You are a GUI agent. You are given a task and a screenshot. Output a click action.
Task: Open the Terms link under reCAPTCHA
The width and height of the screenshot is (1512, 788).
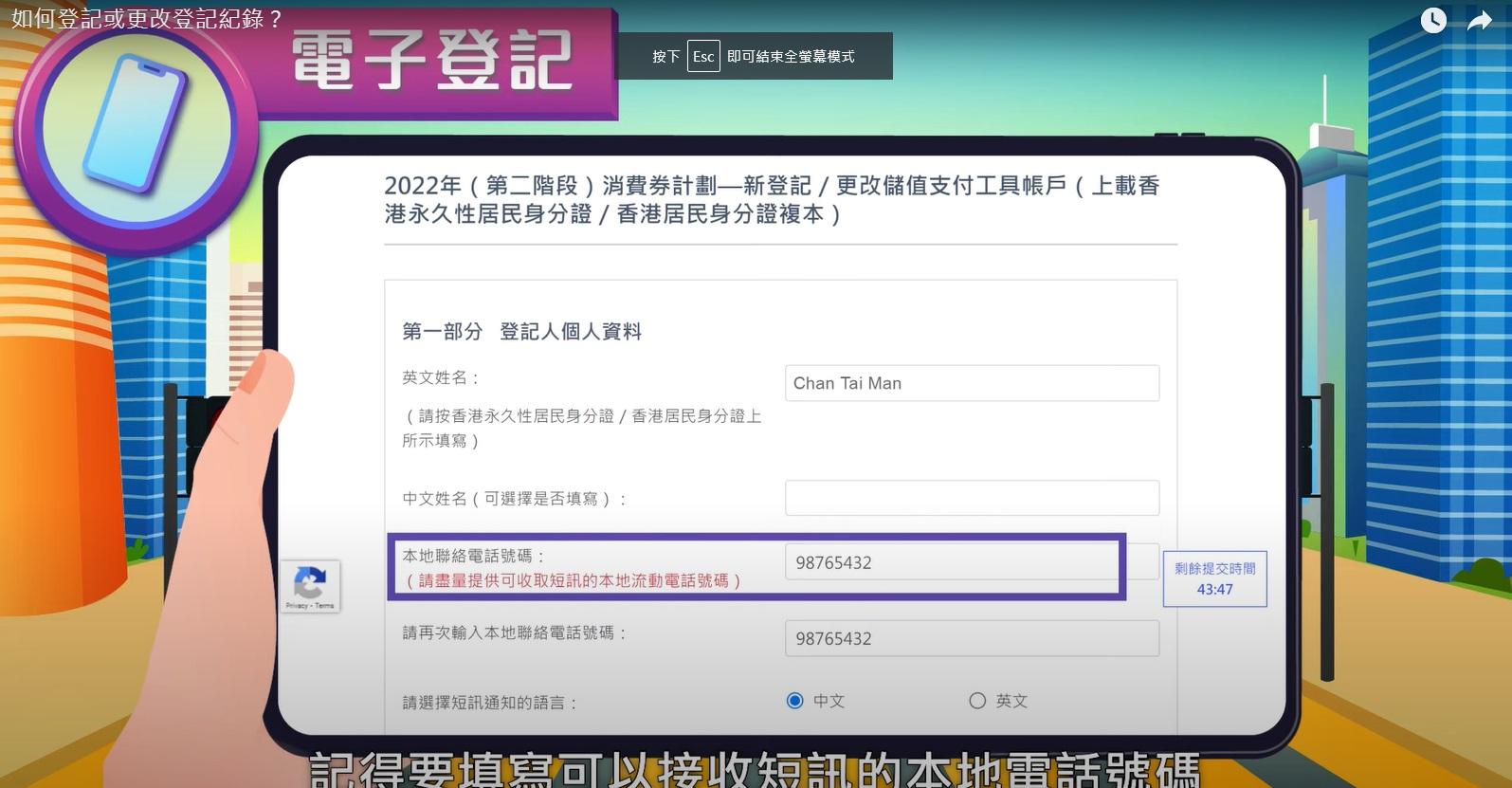(325, 605)
